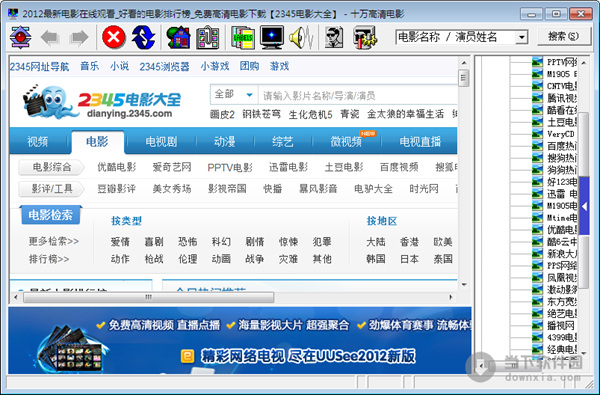Click the 影评/工具 category button

point(52,189)
